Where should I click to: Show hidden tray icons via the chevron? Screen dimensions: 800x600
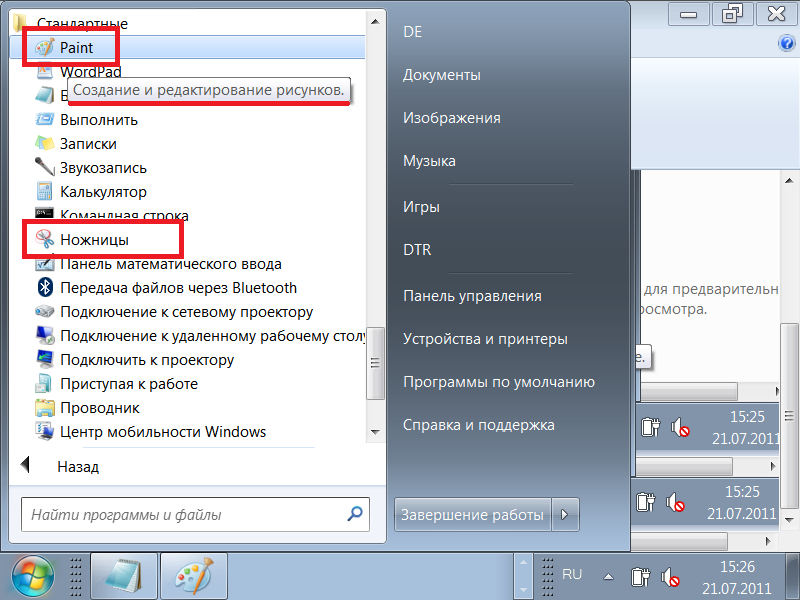[x=608, y=575]
